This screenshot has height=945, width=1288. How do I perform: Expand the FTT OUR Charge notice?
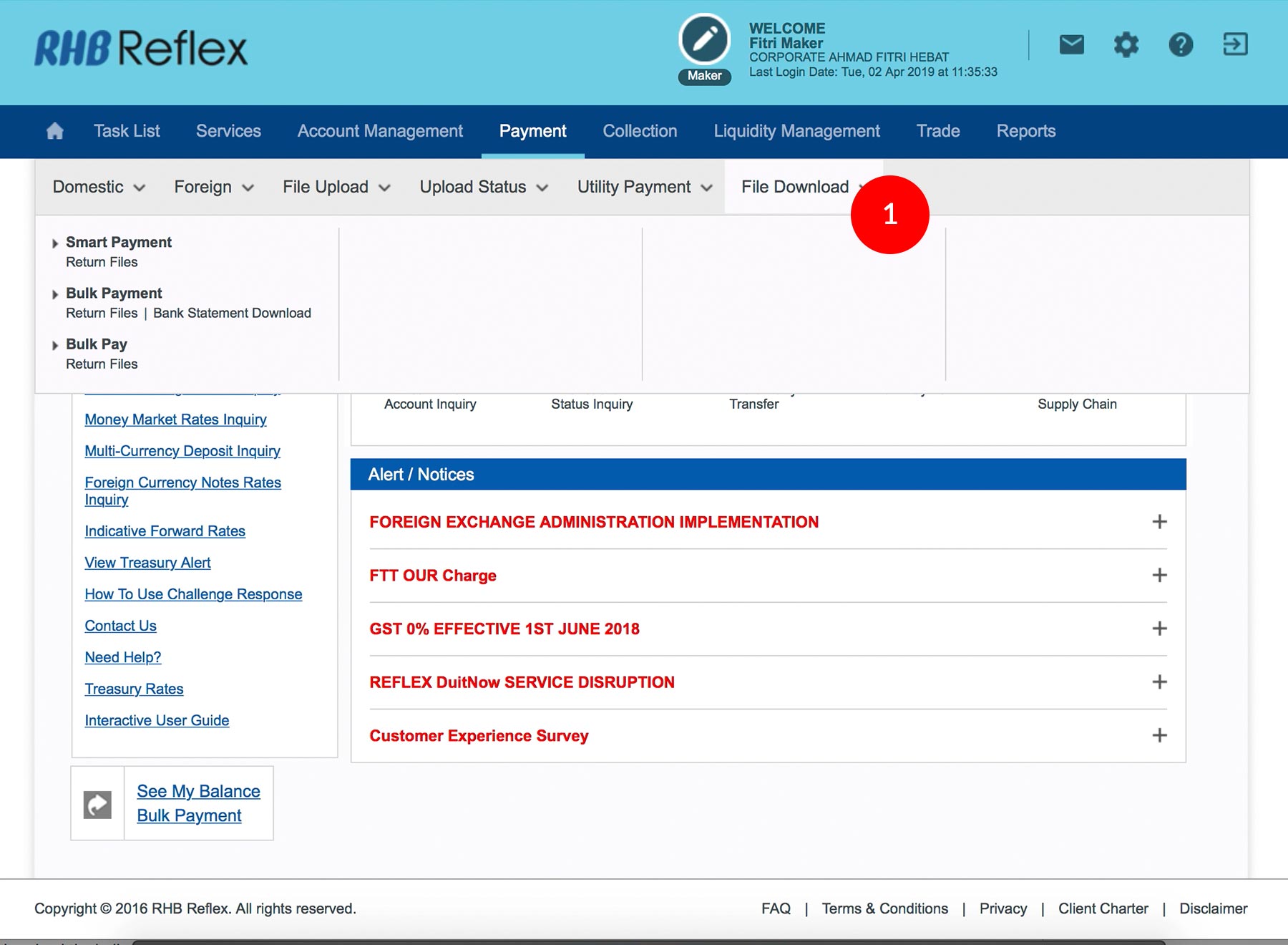click(1159, 576)
